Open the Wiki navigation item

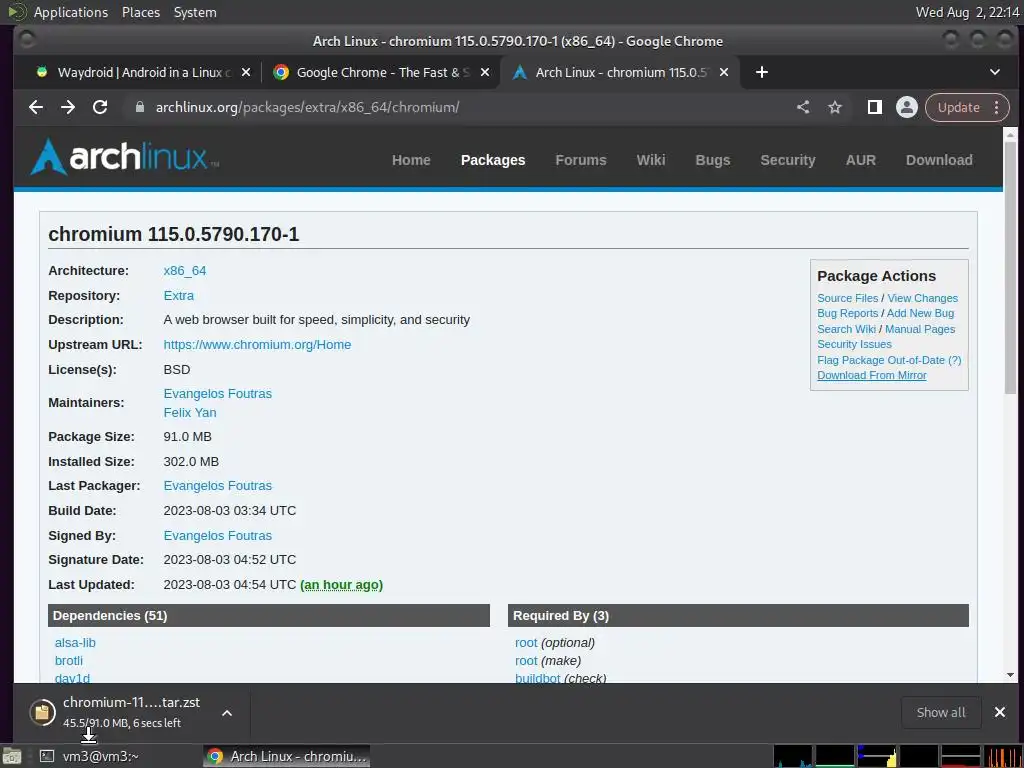pyautogui.click(x=650, y=160)
